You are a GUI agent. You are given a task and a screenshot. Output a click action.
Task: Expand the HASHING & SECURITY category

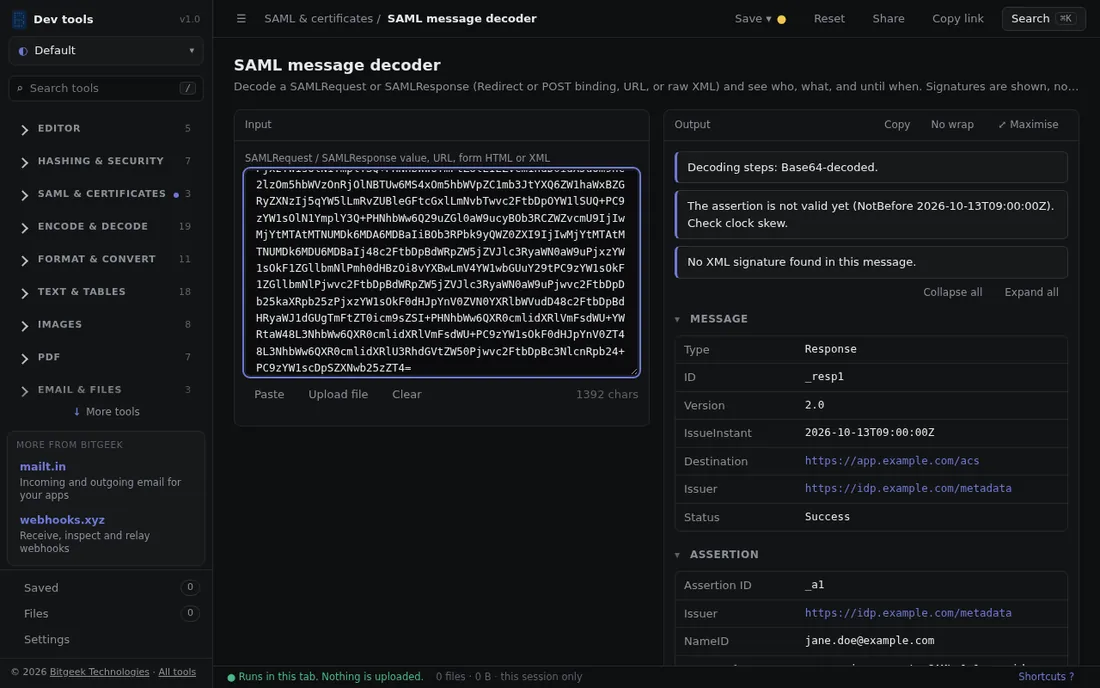pos(106,161)
